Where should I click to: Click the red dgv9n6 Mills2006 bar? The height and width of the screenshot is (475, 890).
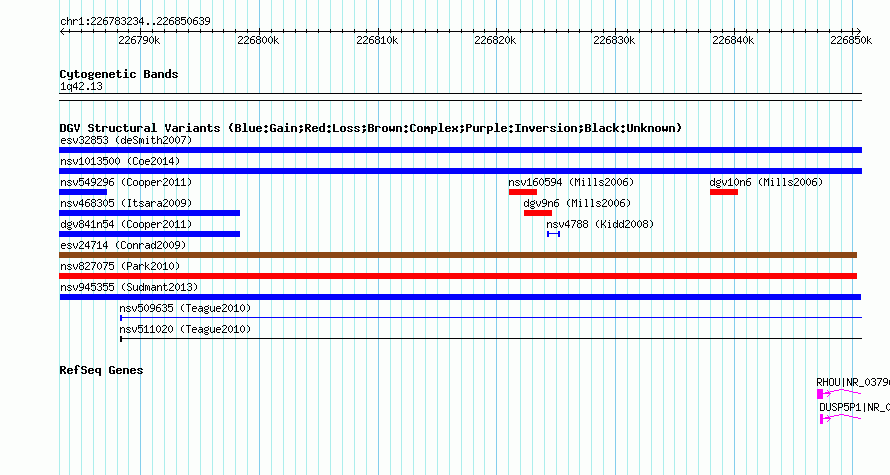tap(538, 213)
